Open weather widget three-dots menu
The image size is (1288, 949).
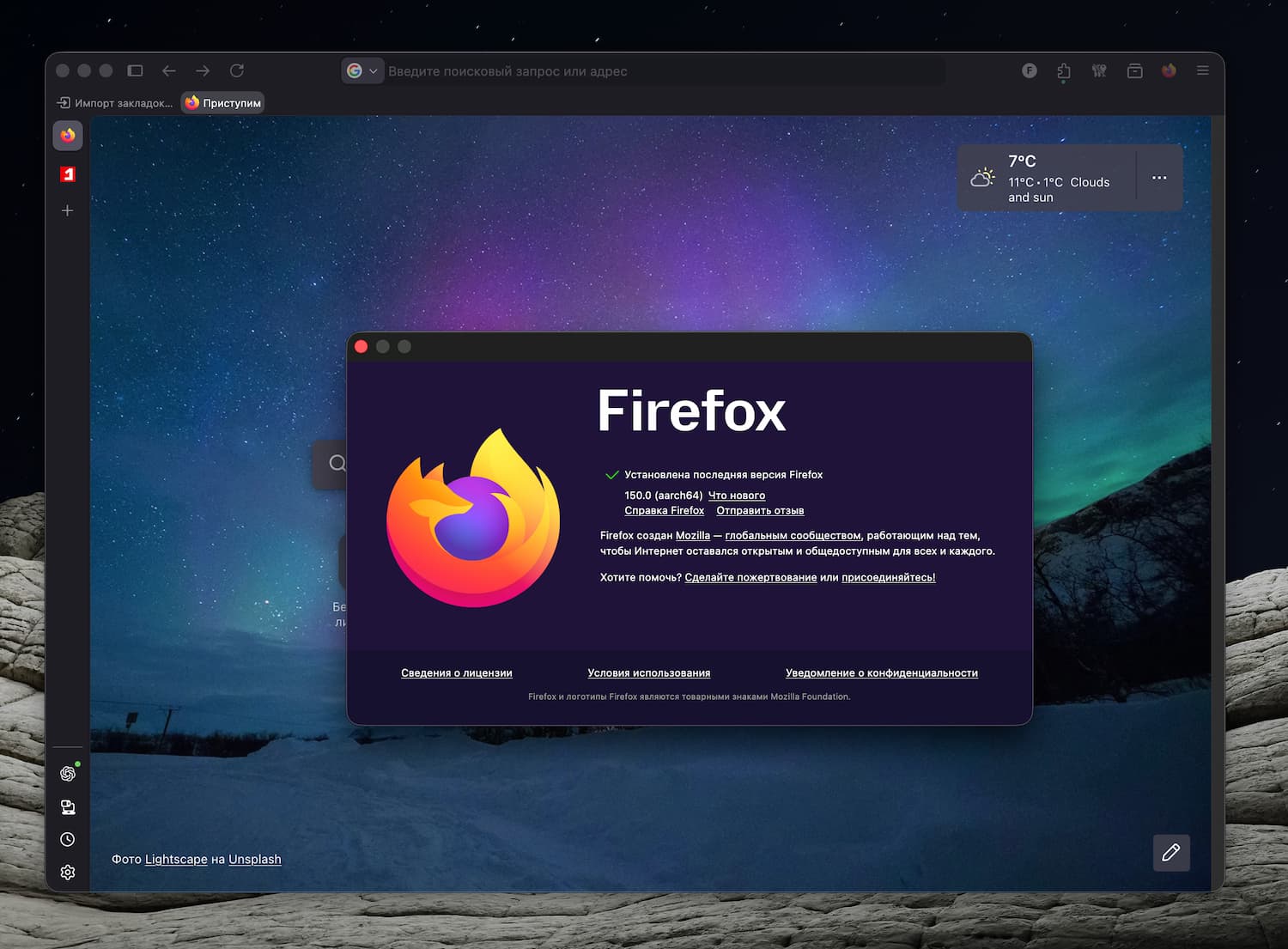tap(1159, 178)
